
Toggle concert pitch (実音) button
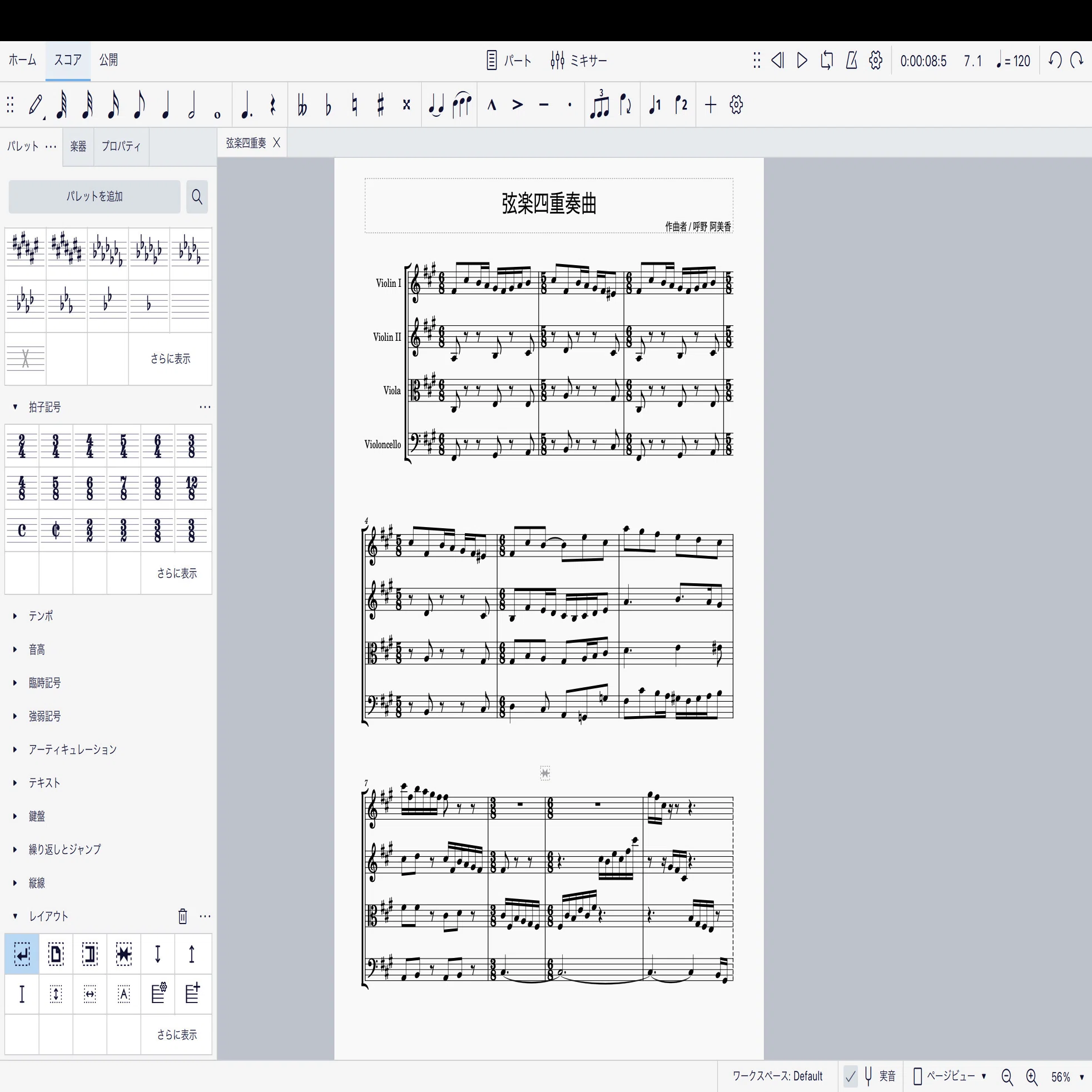pyautogui.click(x=880, y=1076)
